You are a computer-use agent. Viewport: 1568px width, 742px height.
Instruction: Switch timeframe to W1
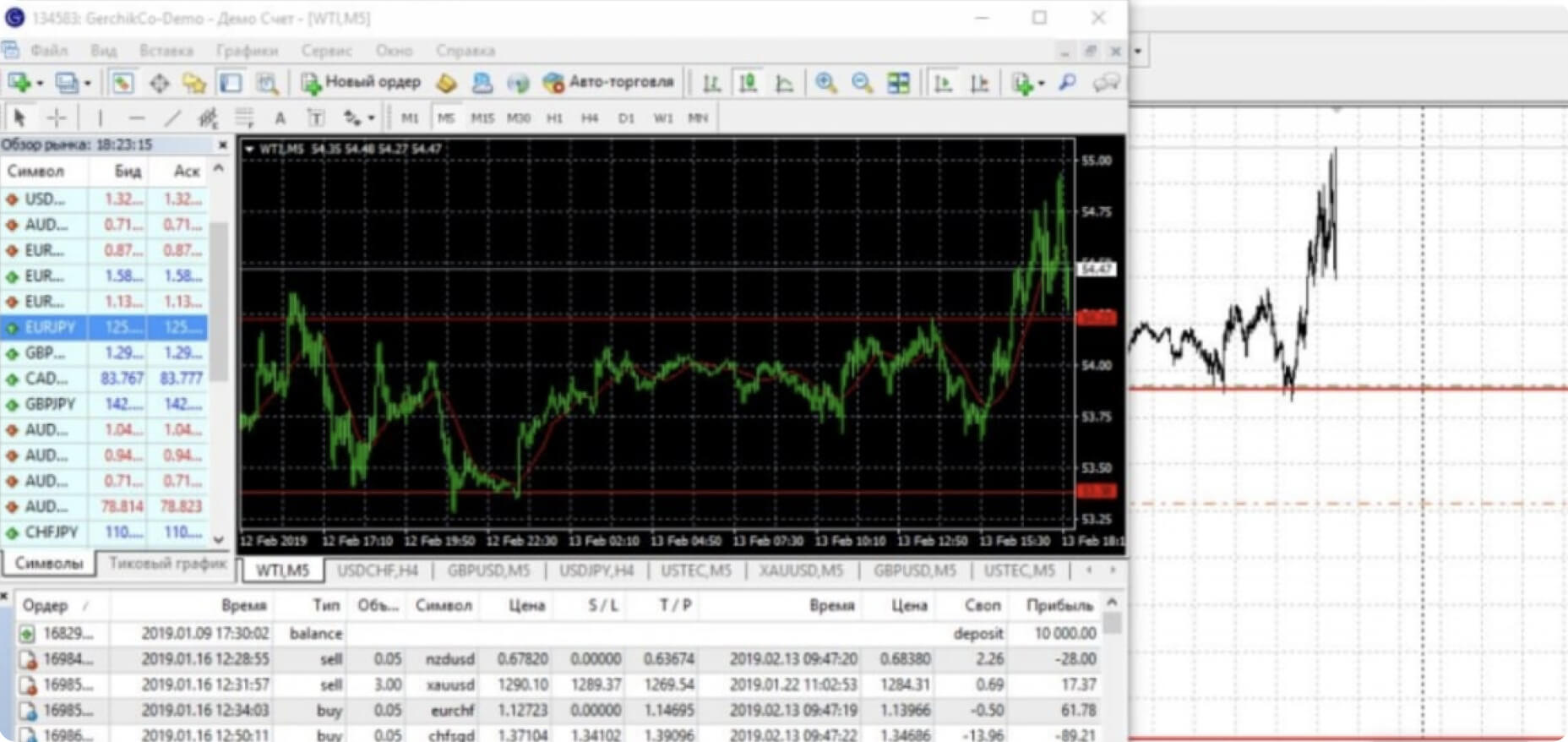point(663,118)
